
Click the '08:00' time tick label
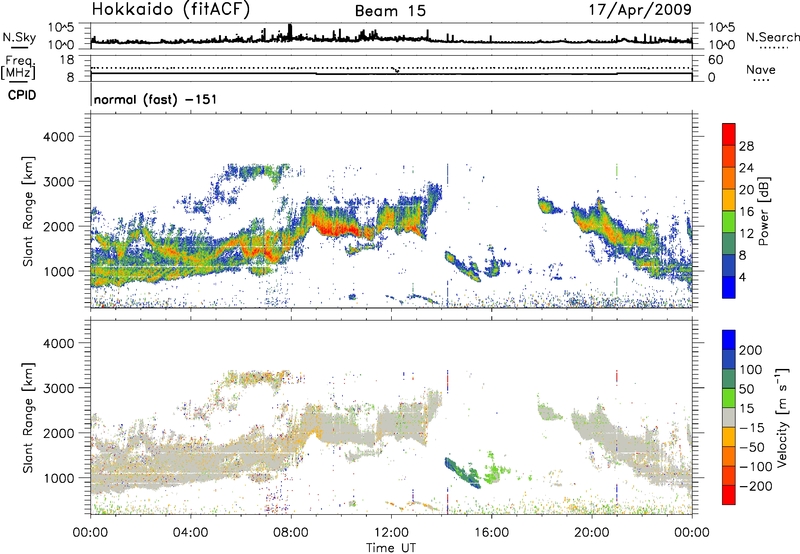point(291,533)
